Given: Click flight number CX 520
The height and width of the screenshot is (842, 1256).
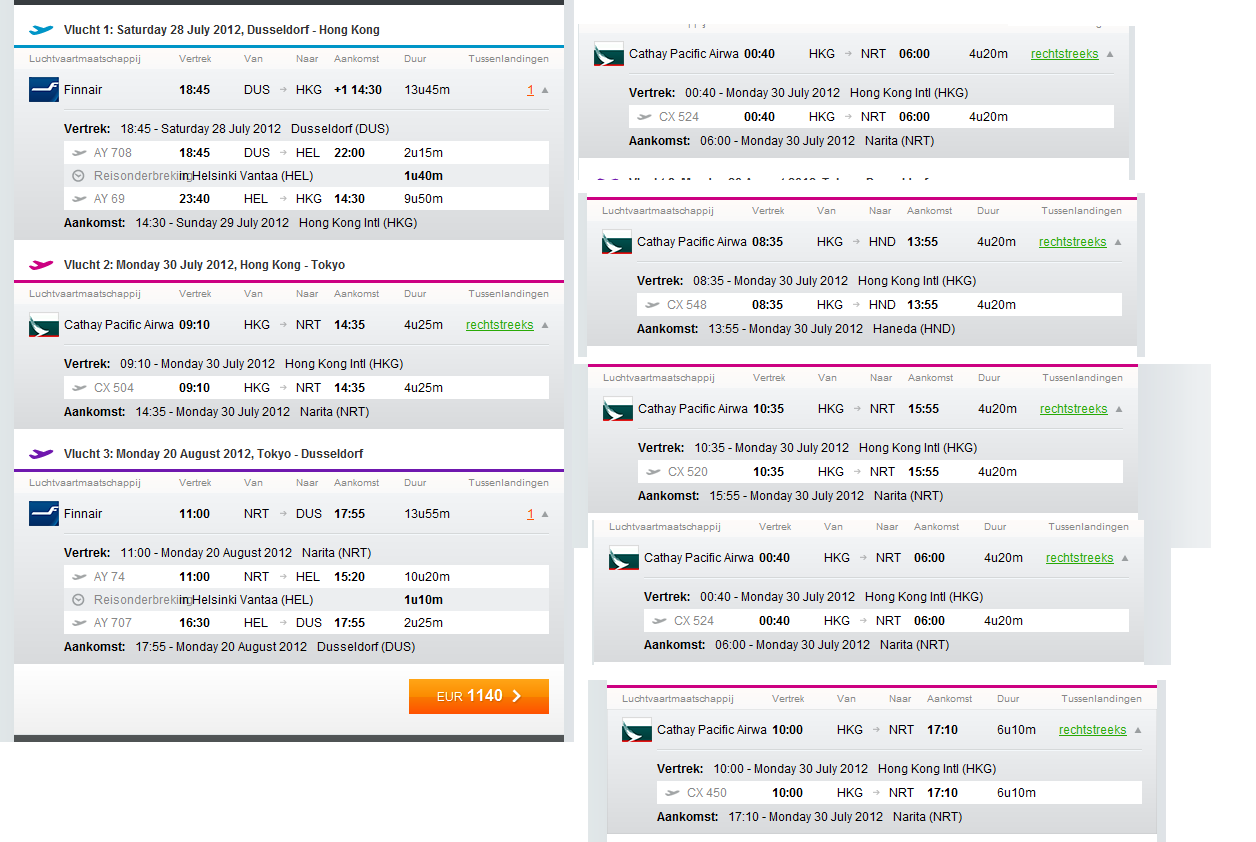Looking at the screenshot, I should click(688, 472).
